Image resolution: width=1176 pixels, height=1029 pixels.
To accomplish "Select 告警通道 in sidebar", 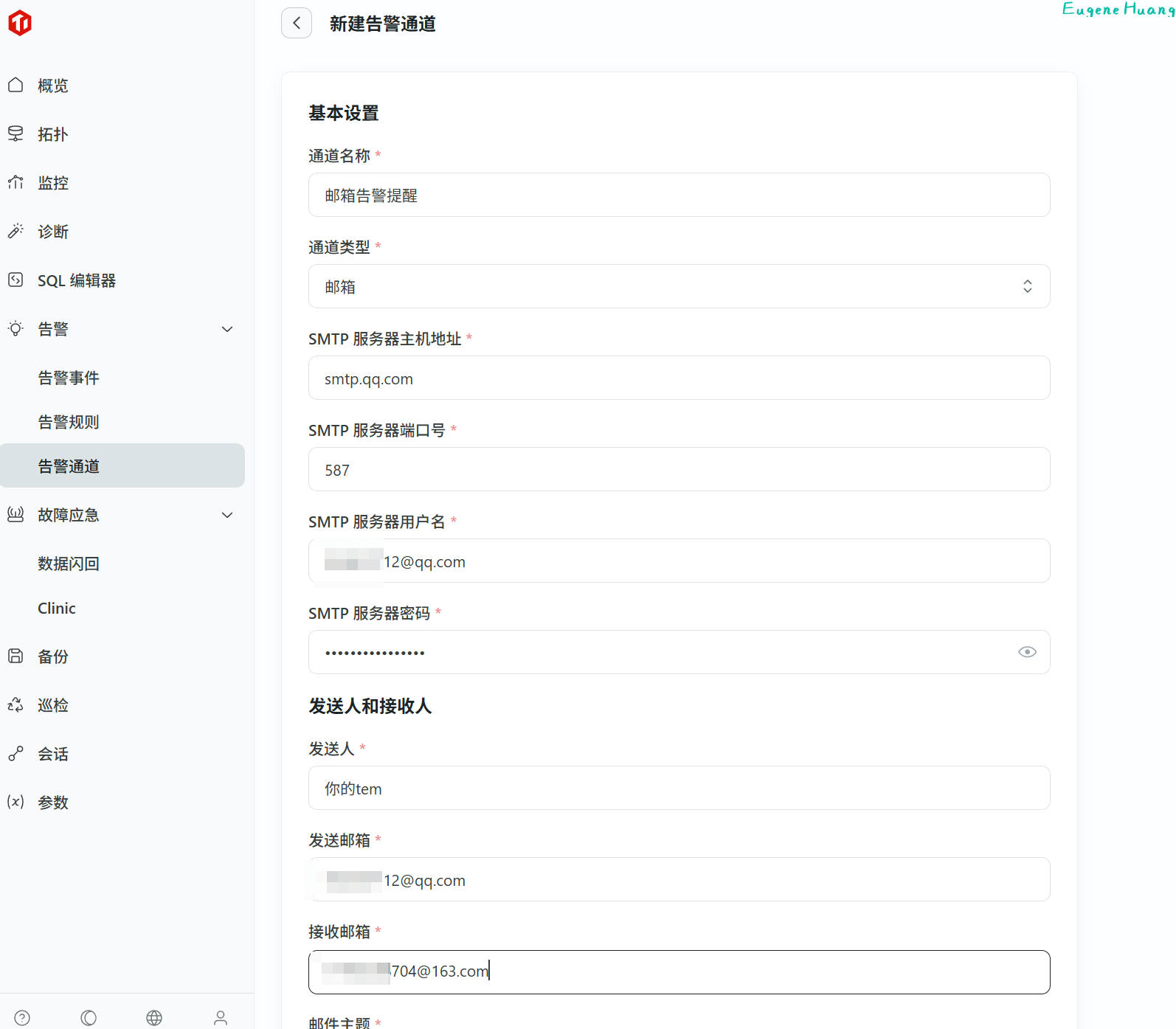I will pyautogui.click(x=69, y=466).
